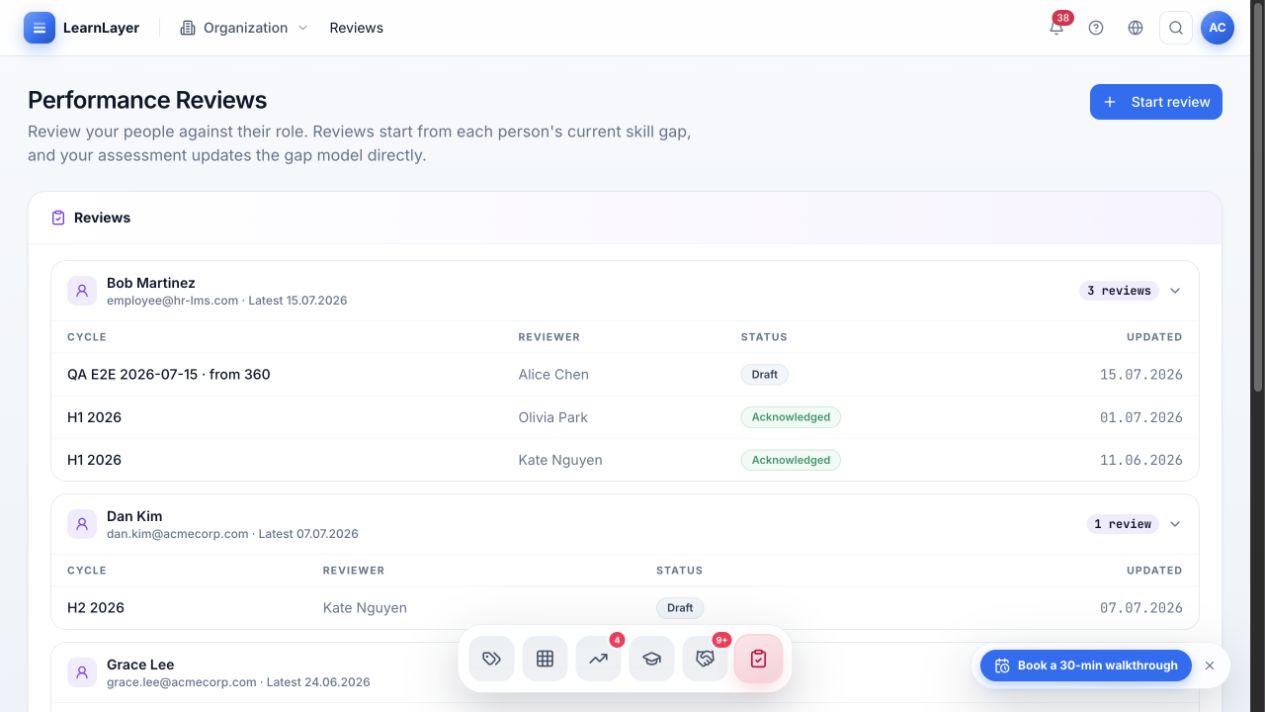Open the language globe icon
This screenshot has width=1265, height=712.
pyautogui.click(x=1135, y=28)
